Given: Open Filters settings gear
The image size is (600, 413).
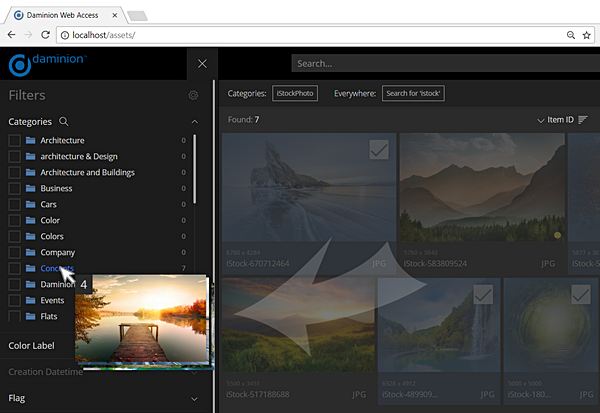Looking at the screenshot, I should coord(193,95).
